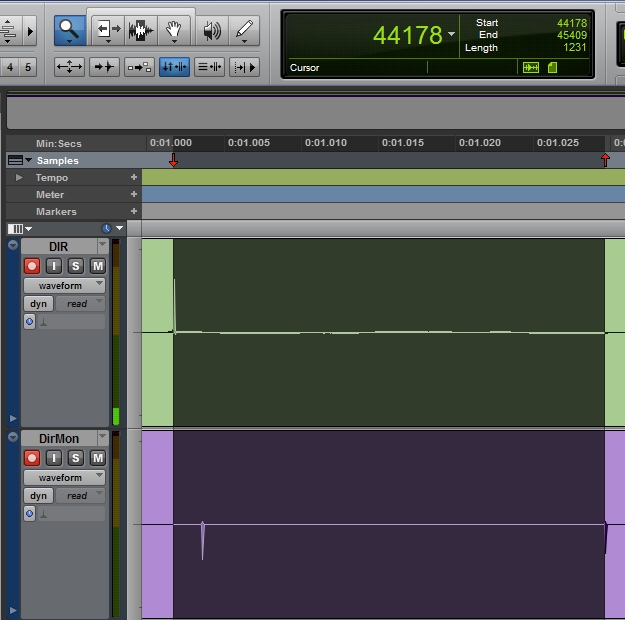Click the DIR track color strip

coord(12,332)
